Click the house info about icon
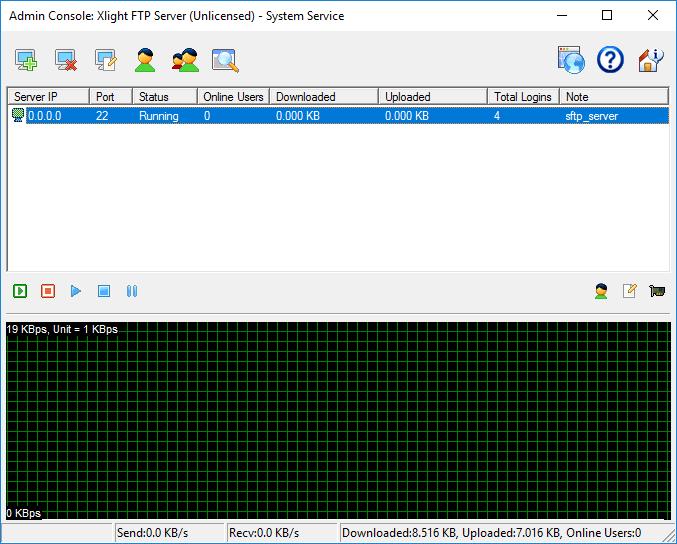This screenshot has width=677, height=544. click(x=651, y=60)
